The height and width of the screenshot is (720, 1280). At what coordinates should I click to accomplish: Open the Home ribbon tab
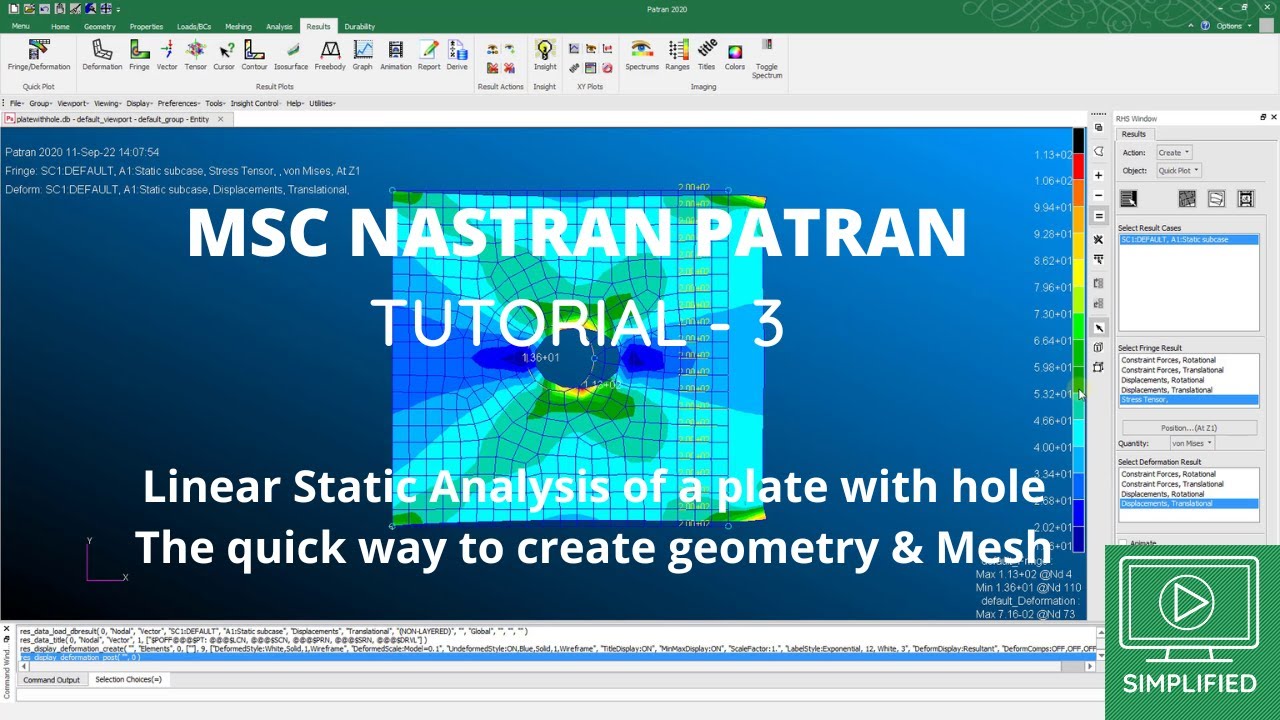pyautogui.click(x=60, y=27)
